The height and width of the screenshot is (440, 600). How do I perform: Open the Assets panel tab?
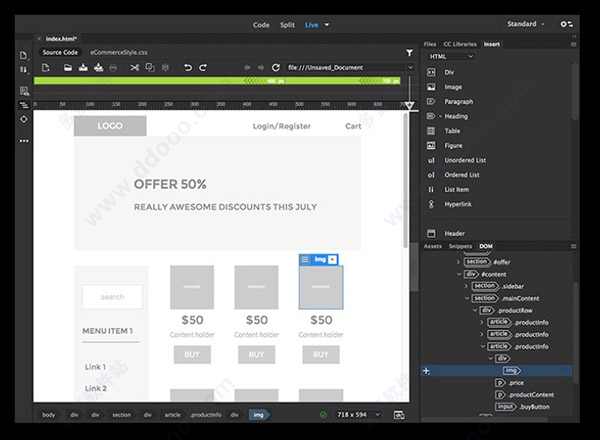click(432, 246)
